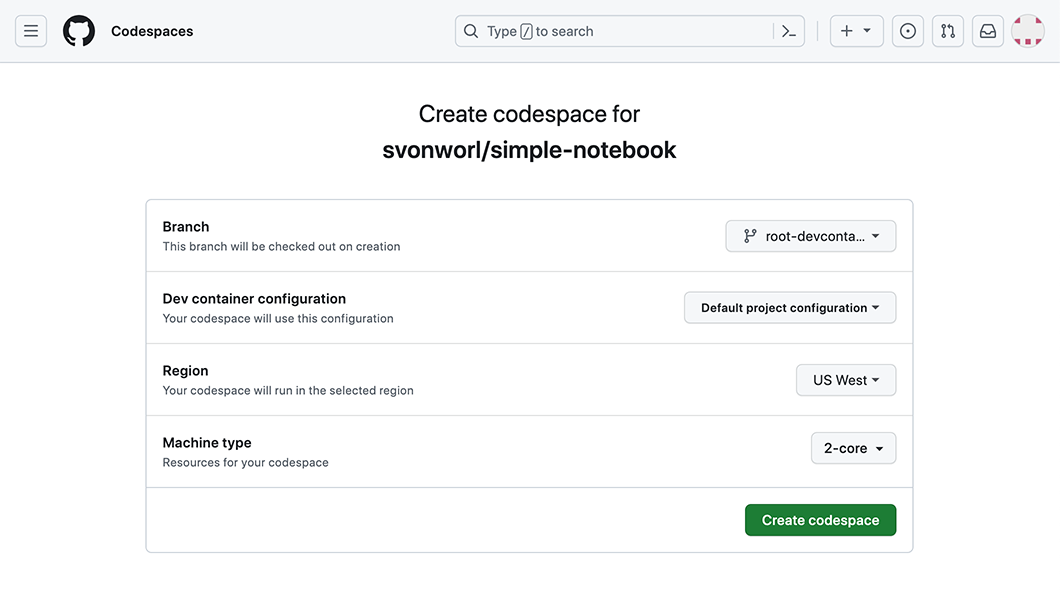Open the pull requests icon
The width and height of the screenshot is (1060, 596).
point(947,31)
